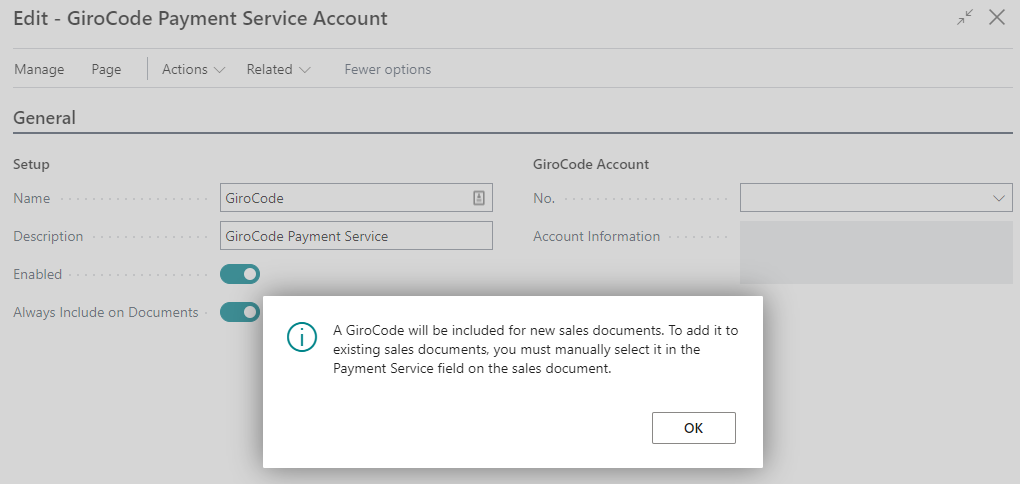Click the Description input field
Screen dimensions: 1020x484
(355, 236)
